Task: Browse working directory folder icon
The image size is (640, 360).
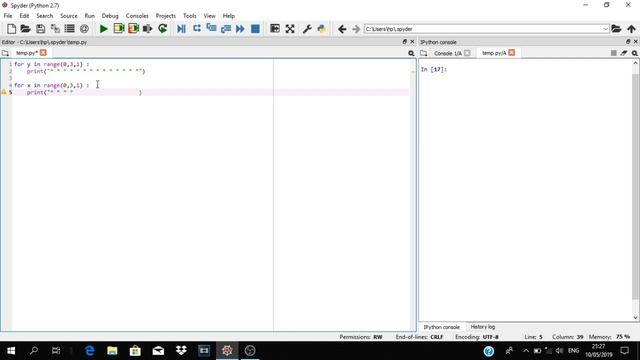Action: [616, 29]
